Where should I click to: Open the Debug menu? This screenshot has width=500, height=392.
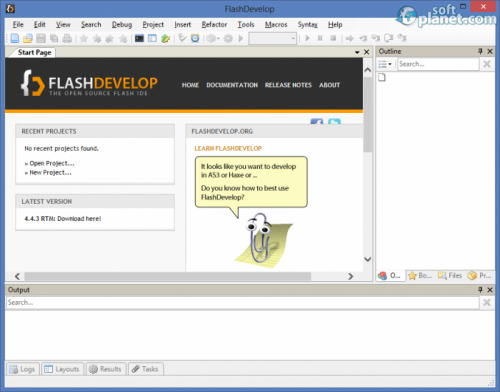point(122,24)
